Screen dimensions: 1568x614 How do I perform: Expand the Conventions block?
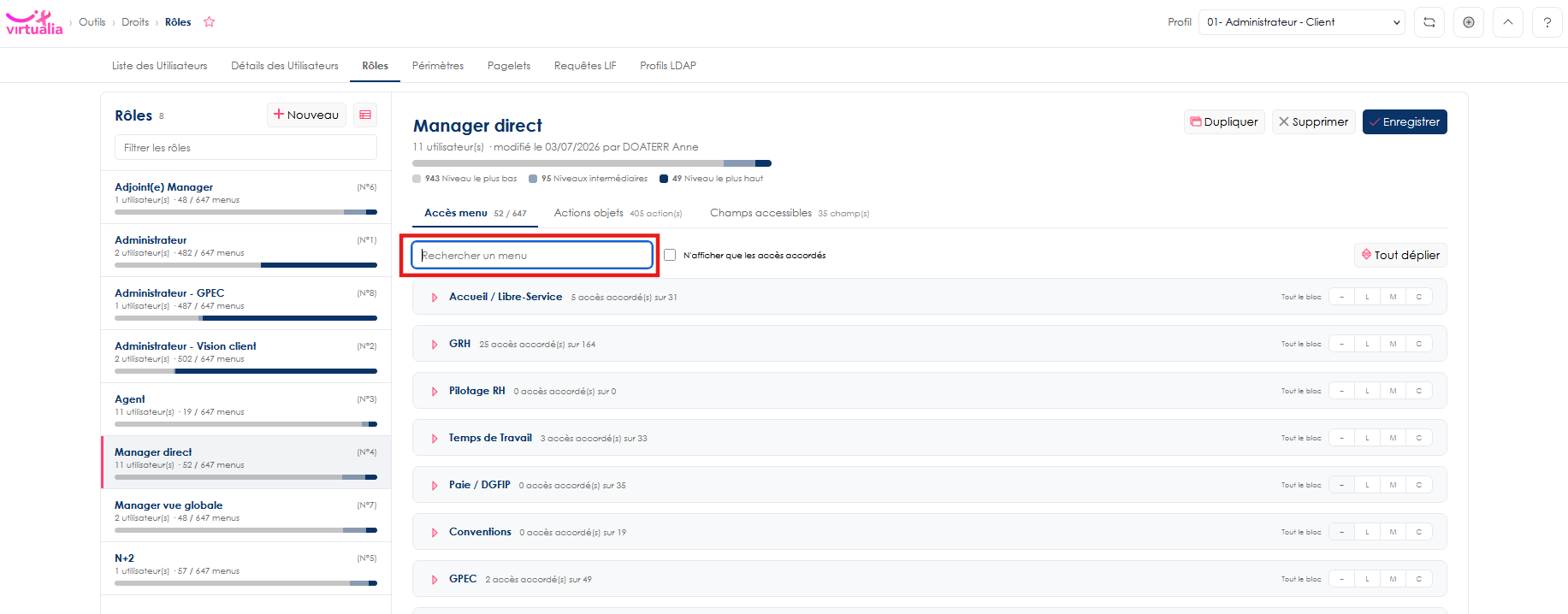435,533
